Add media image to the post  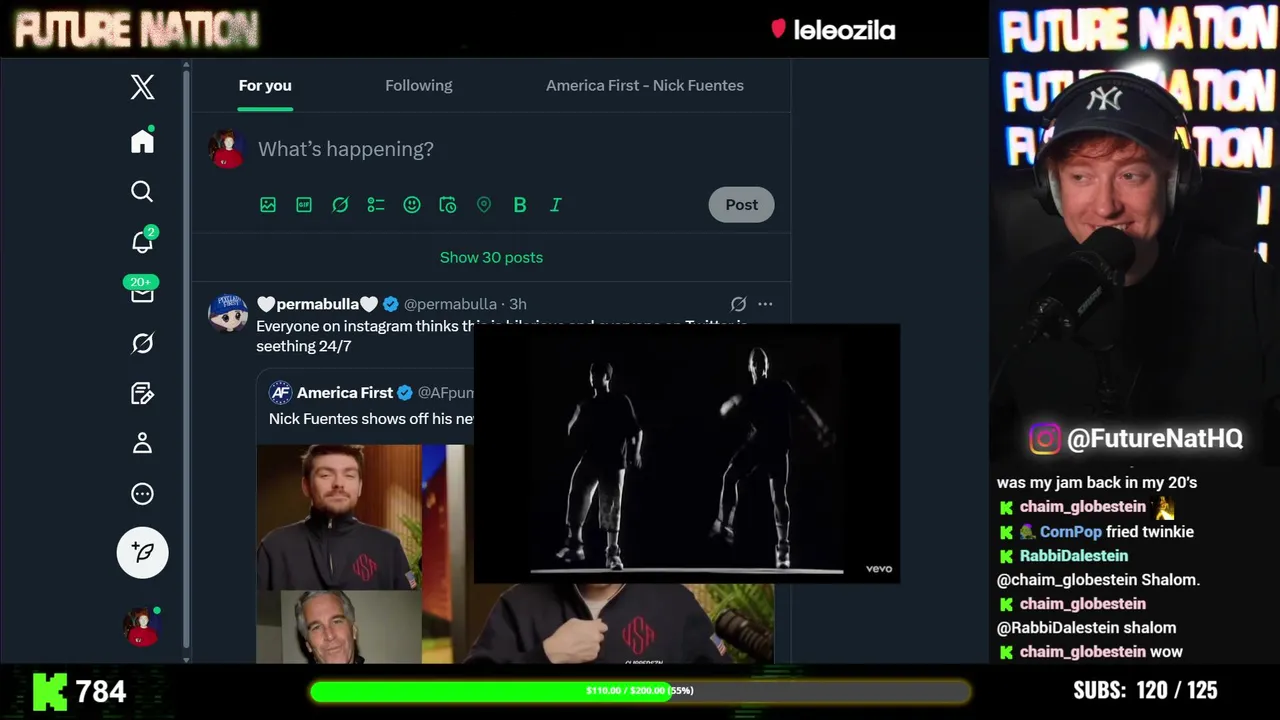coord(268,204)
